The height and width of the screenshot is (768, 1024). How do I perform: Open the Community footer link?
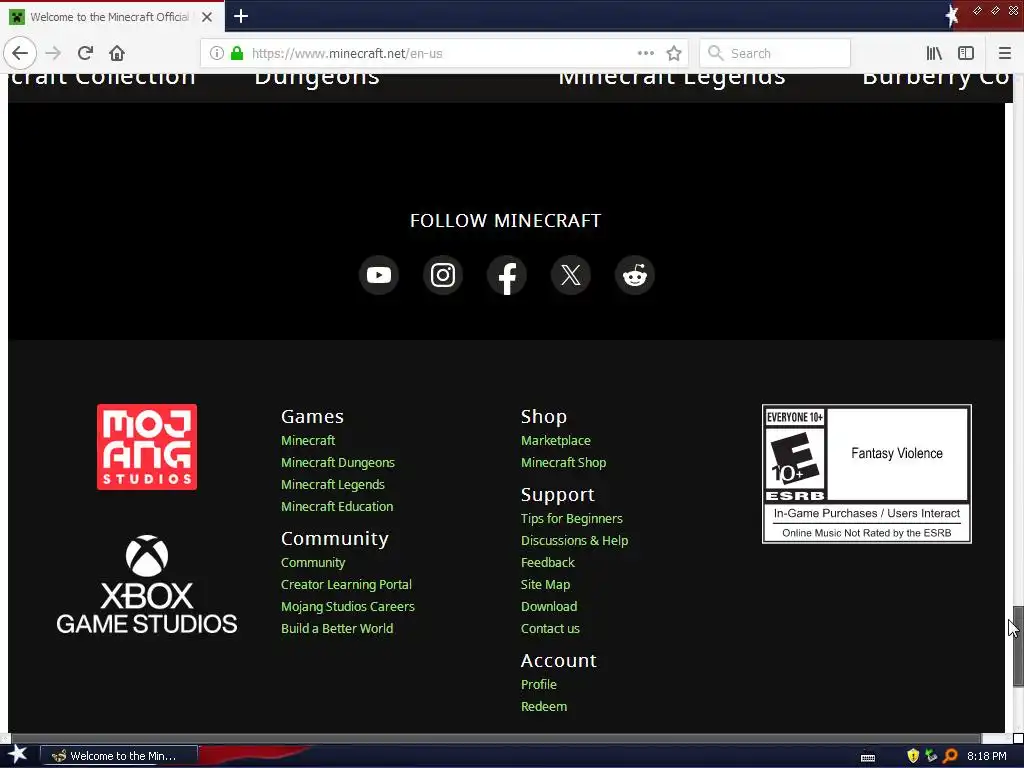pyautogui.click(x=313, y=562)
